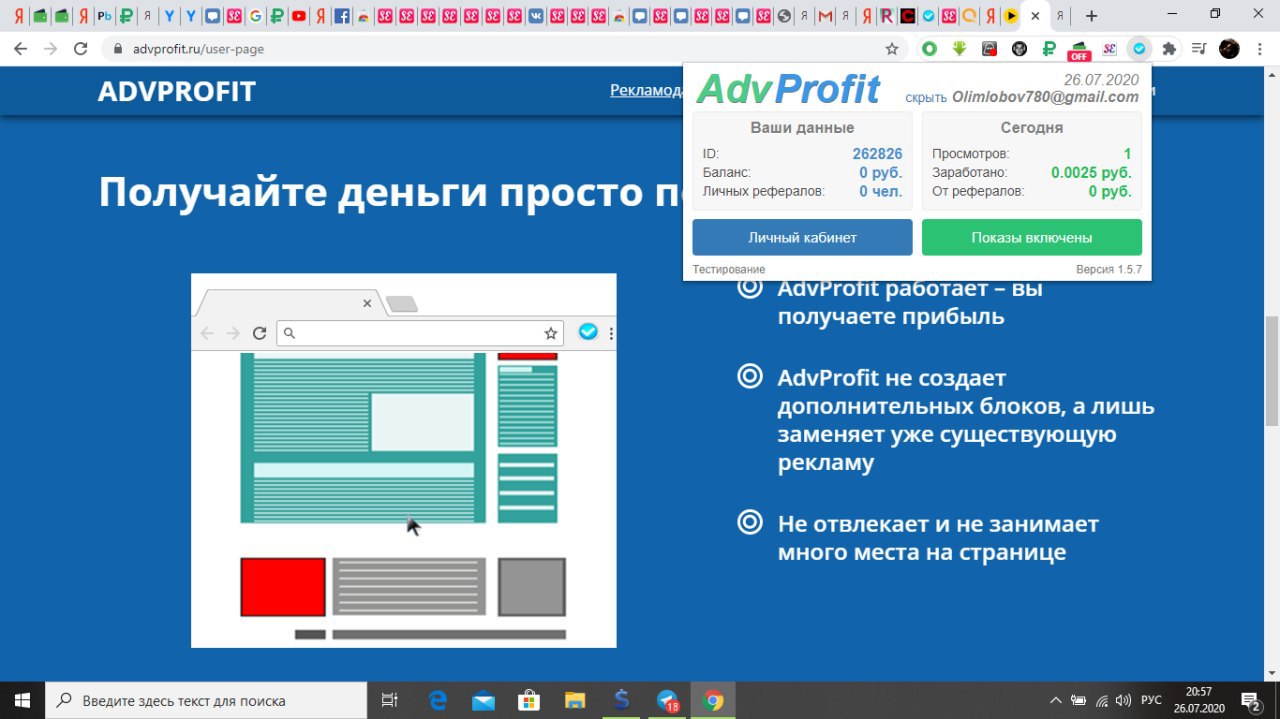Click the monkey face extension icon
Image resolution: width=1280 pixels, height=719 pixels.
coord(1019,48)
